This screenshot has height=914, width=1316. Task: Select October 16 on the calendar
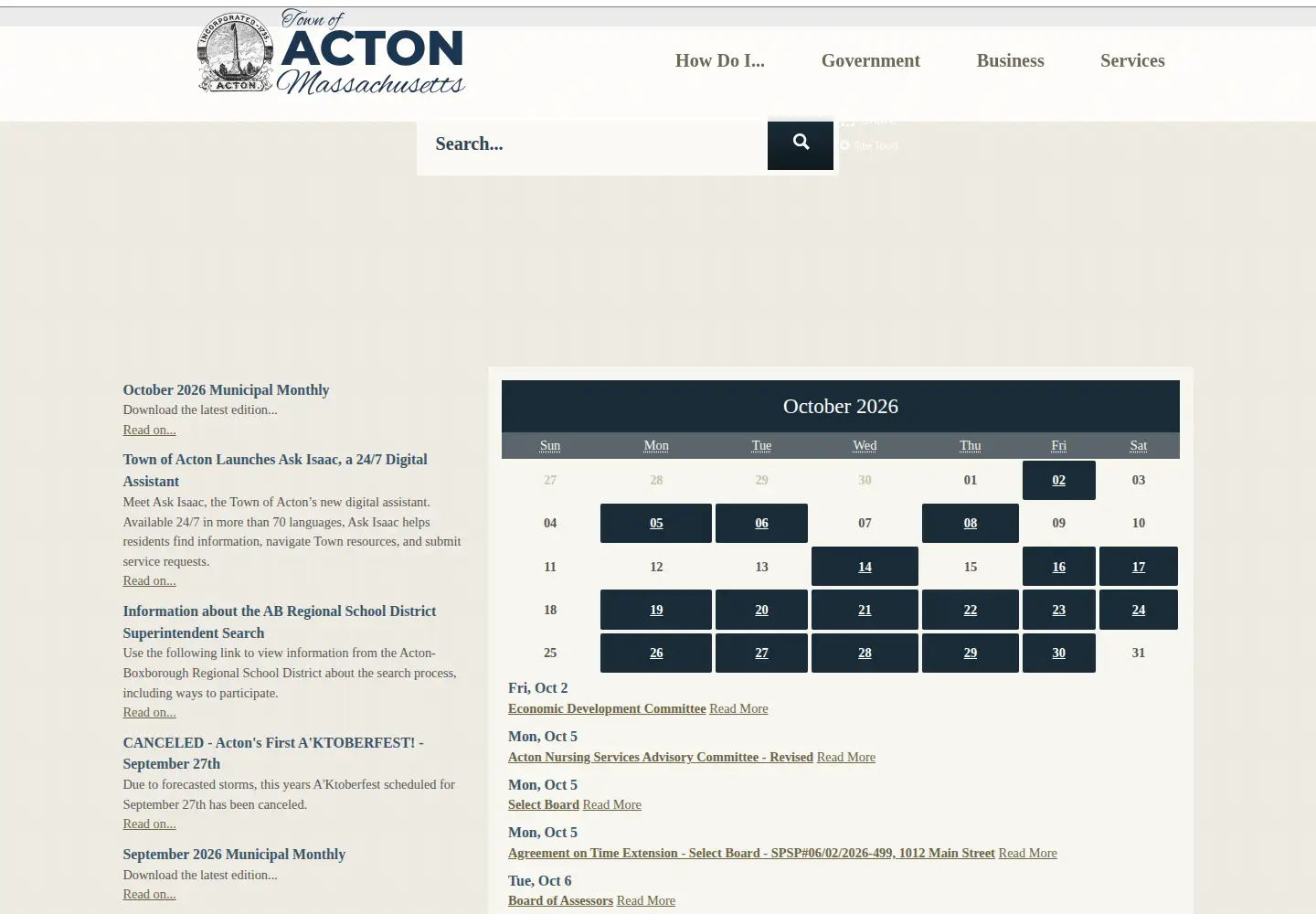(x=1059, y=567)
